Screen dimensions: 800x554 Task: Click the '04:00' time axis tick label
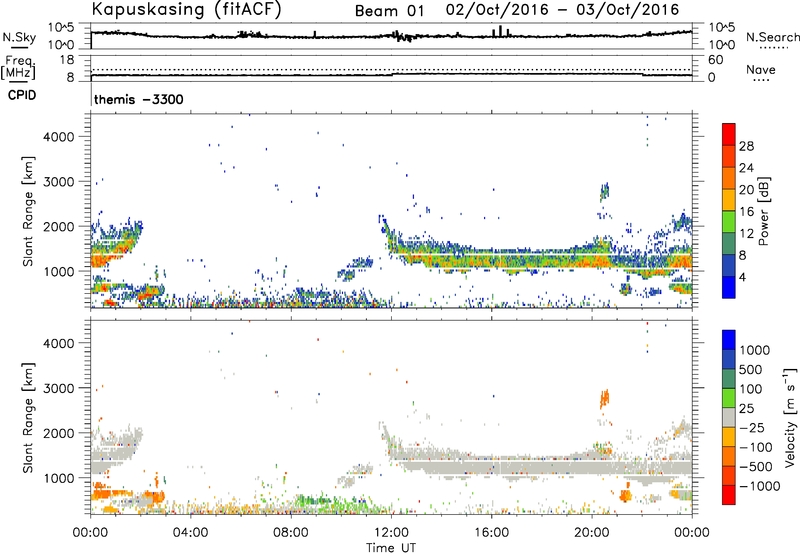tap(190, 533)
